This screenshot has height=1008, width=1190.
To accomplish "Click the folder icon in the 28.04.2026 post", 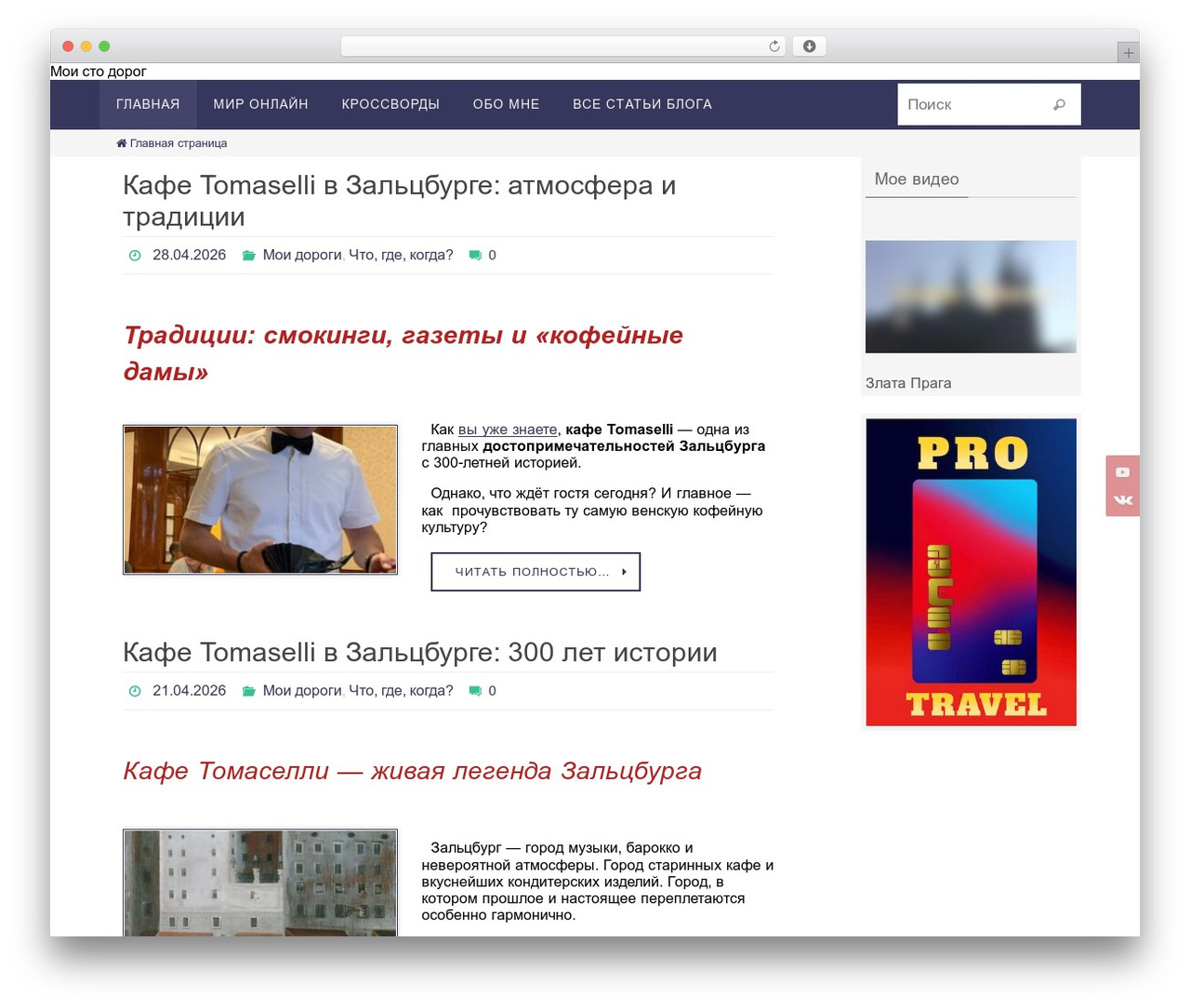I will coord(249,256).
